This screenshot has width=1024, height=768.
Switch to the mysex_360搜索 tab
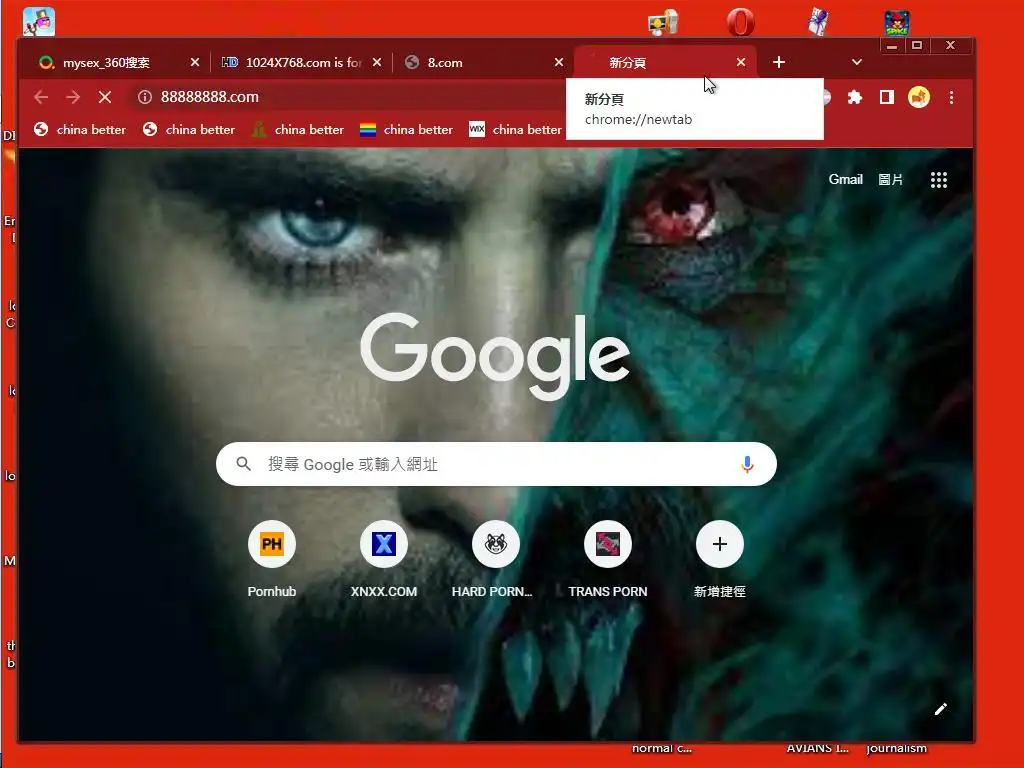[x=118, y=63]
